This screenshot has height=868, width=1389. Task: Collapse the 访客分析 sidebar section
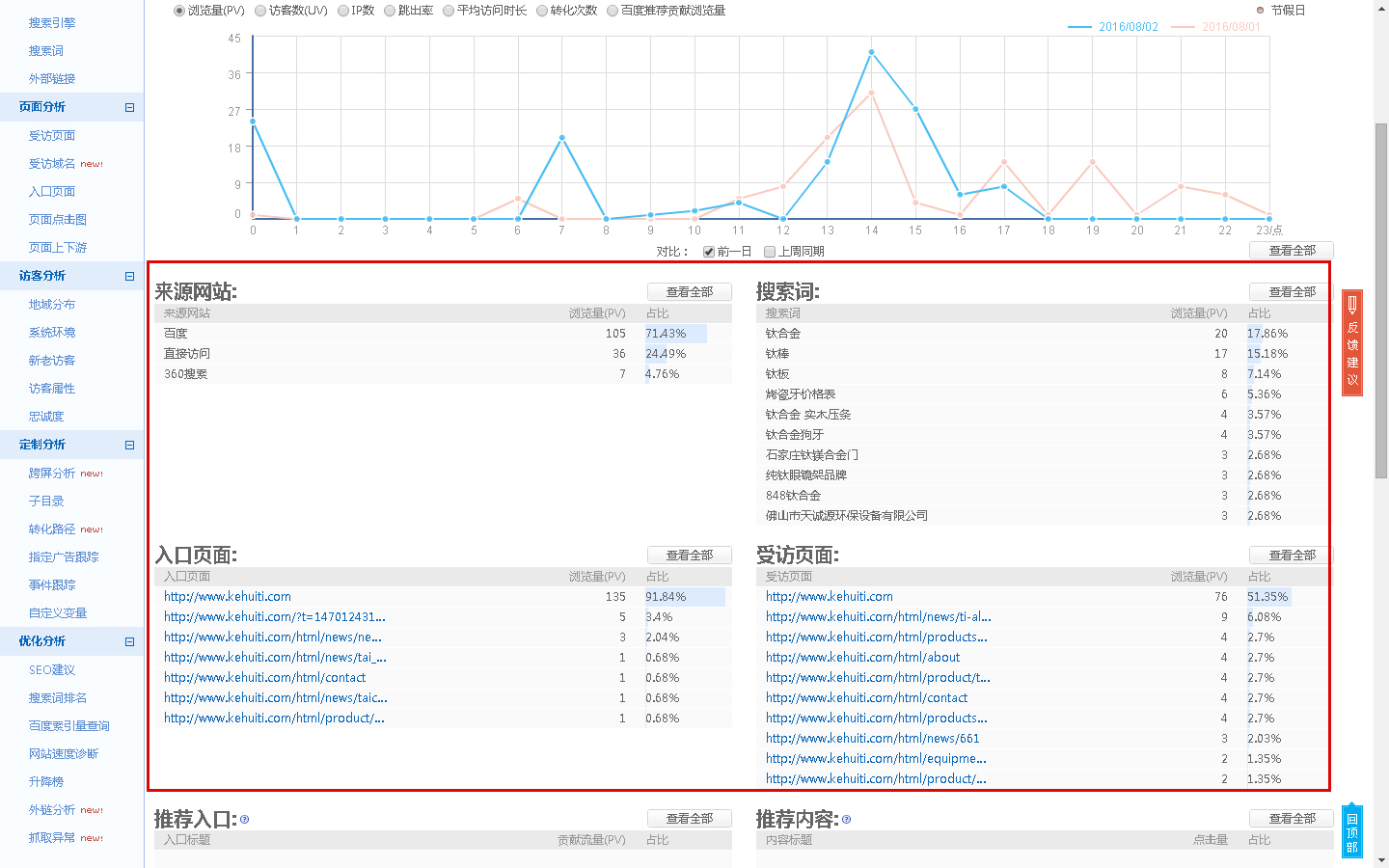129,277
